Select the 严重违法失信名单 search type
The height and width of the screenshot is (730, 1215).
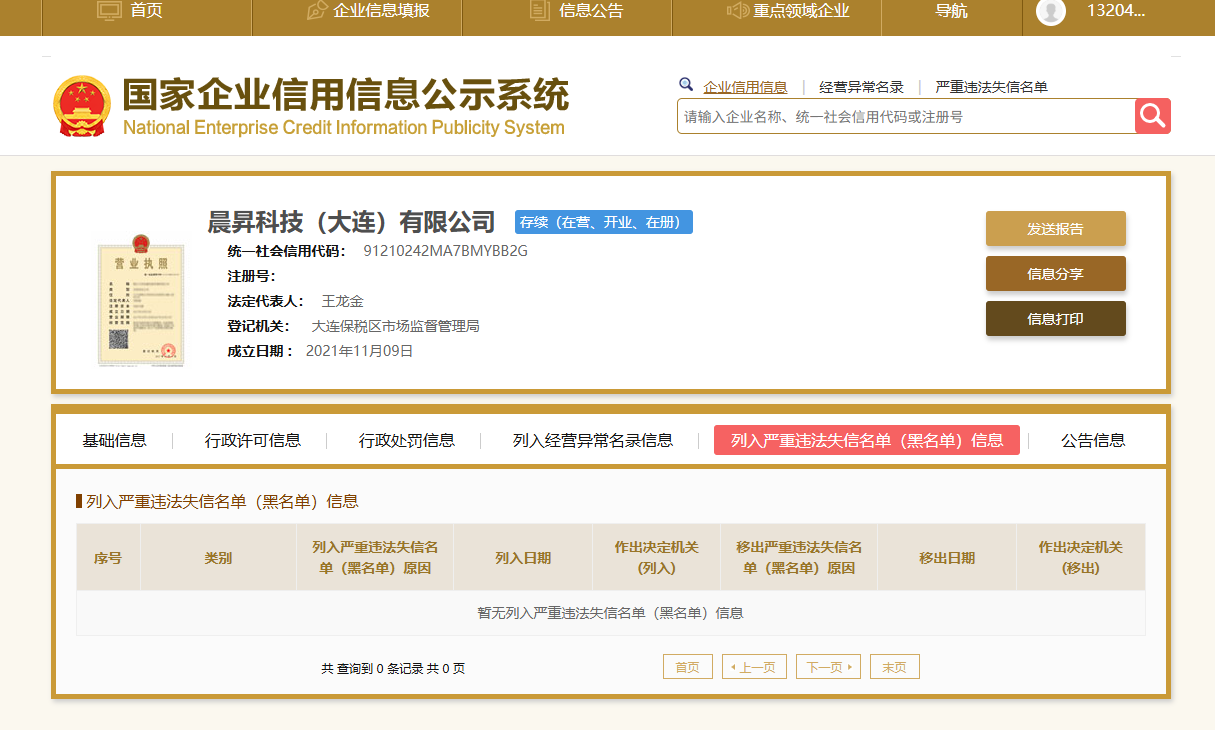click(x=991, y=87)
